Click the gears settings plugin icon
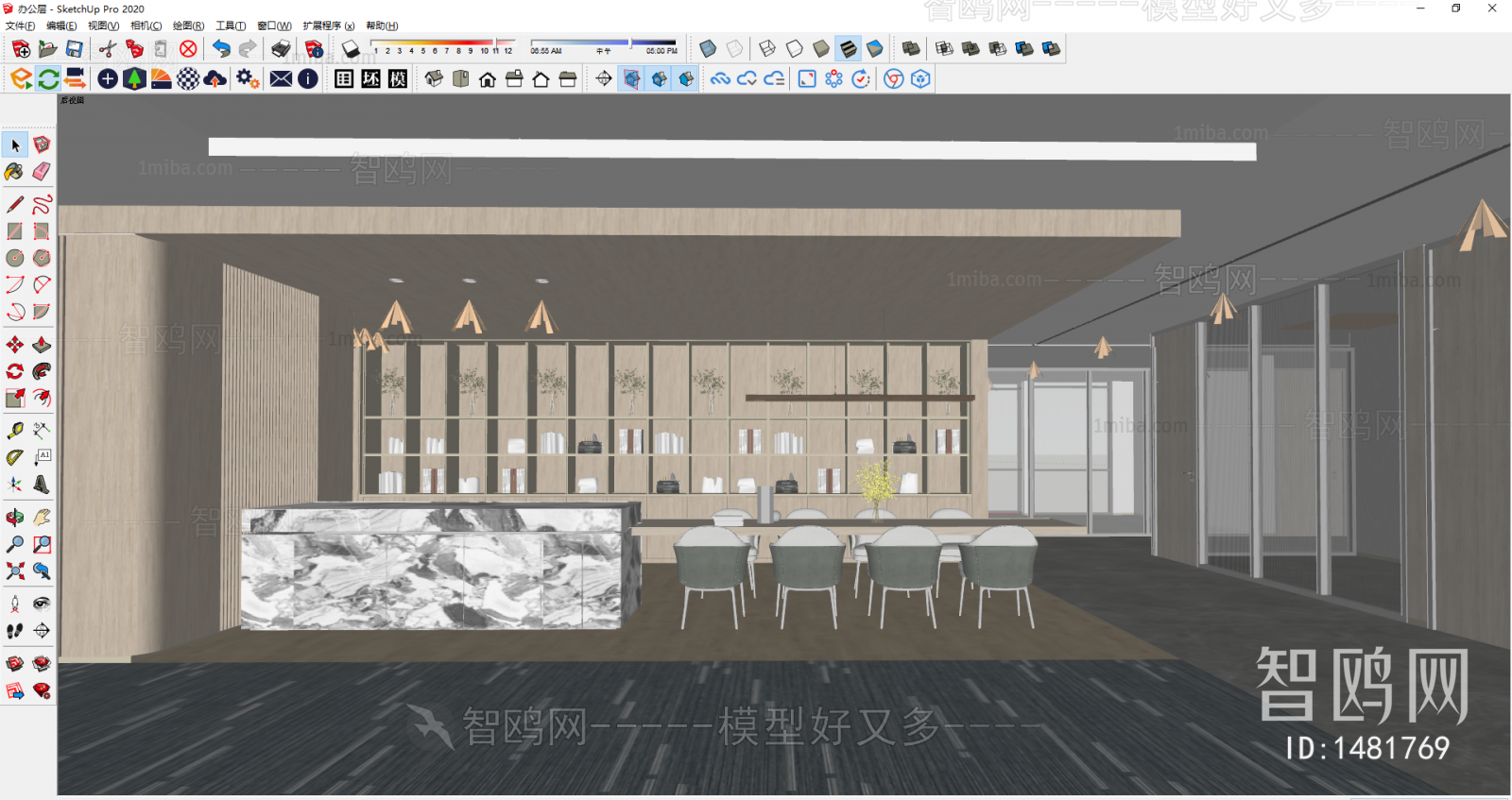The height and width of the screenshot is (800, 1512). pyautogui.click(x=248, y=79)
